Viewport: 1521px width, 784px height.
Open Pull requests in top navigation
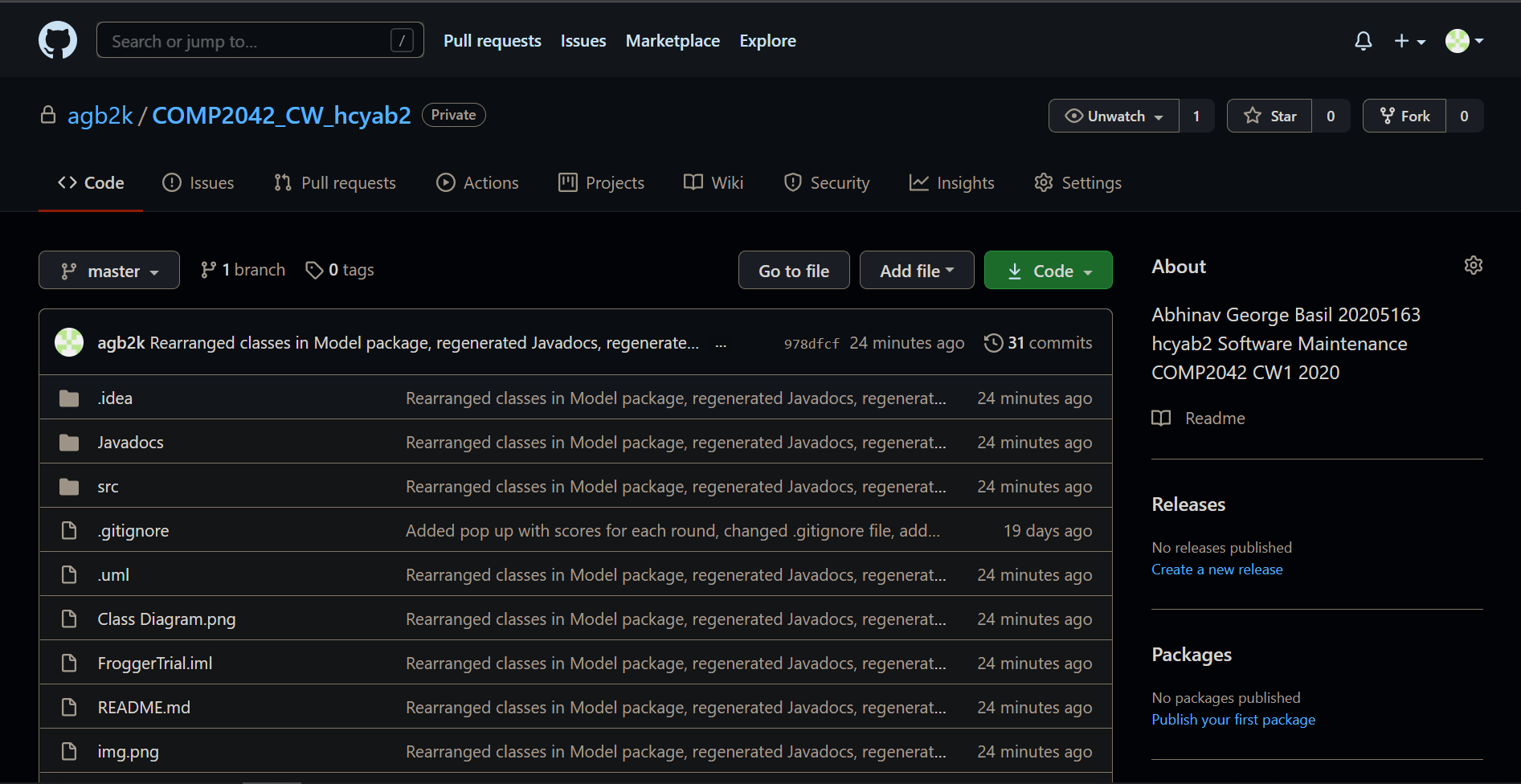492,41
